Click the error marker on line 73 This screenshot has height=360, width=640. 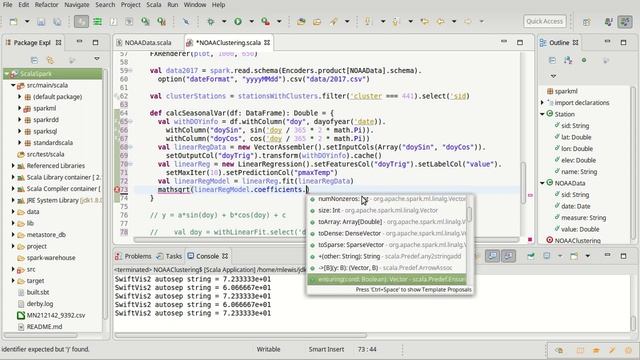tap(117, 190)
